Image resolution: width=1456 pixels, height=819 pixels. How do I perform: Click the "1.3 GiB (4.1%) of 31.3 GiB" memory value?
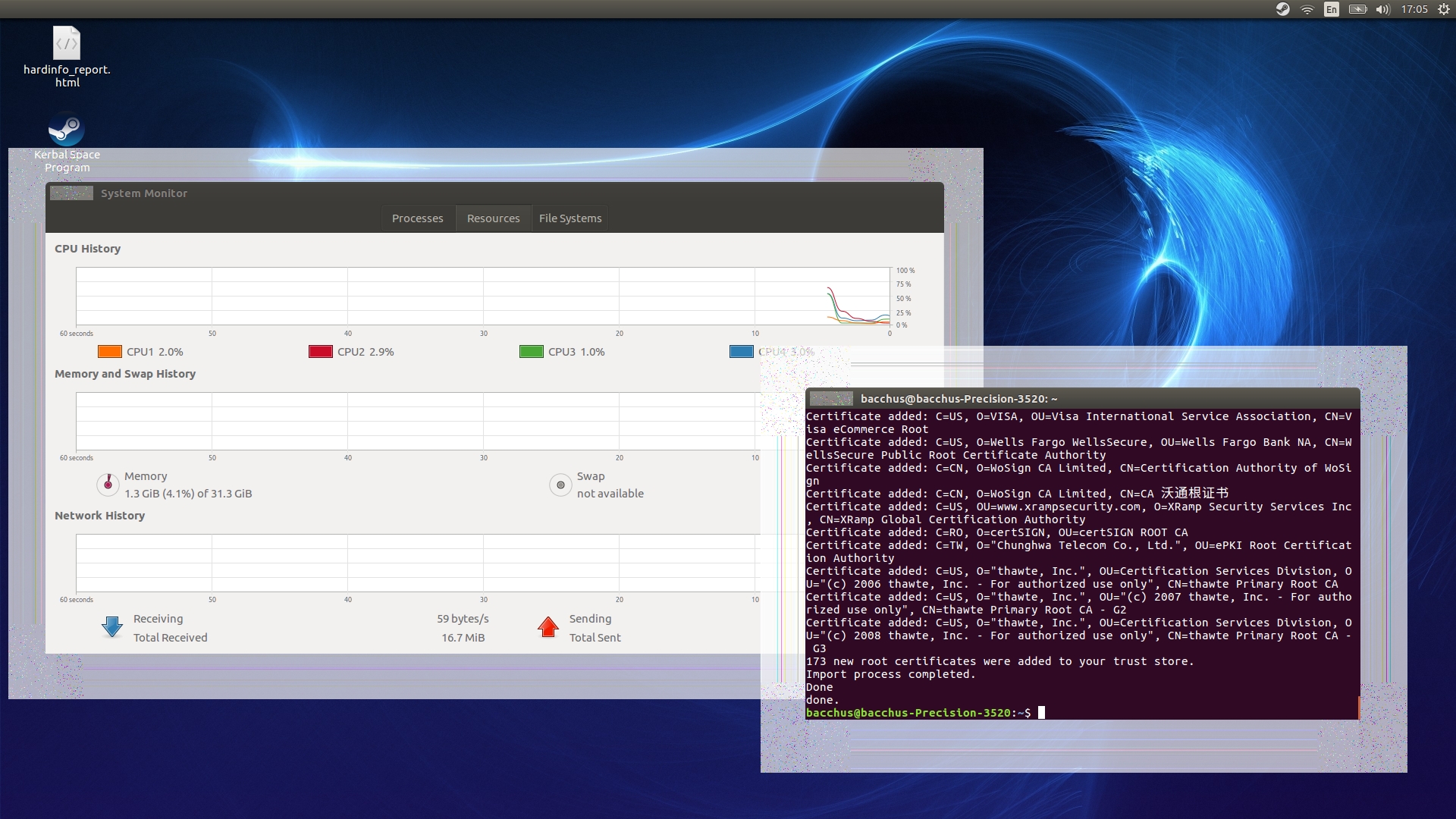(x=188, y=494)
